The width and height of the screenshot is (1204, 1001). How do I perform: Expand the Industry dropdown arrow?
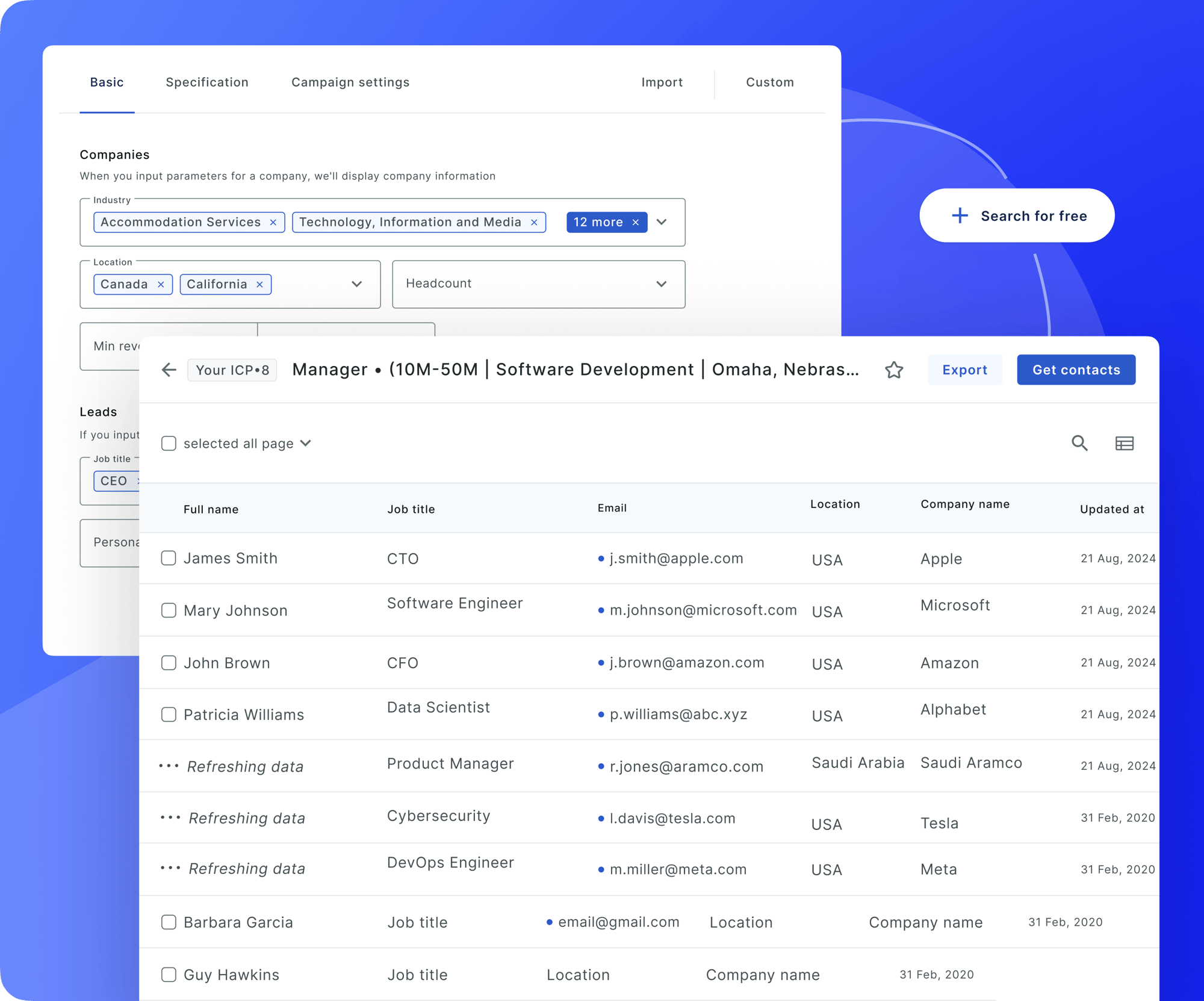[x=662, y=222]
